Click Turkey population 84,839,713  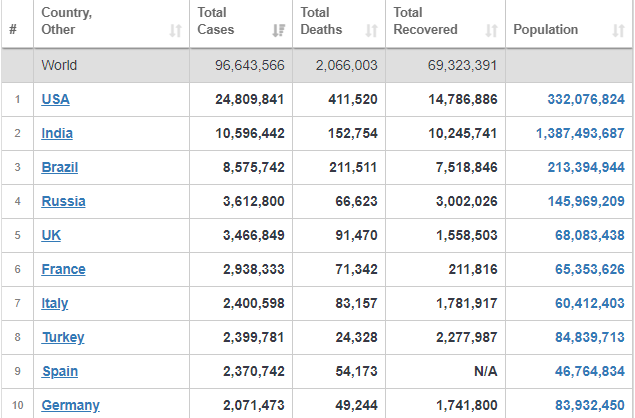click(x=590, y=337)
